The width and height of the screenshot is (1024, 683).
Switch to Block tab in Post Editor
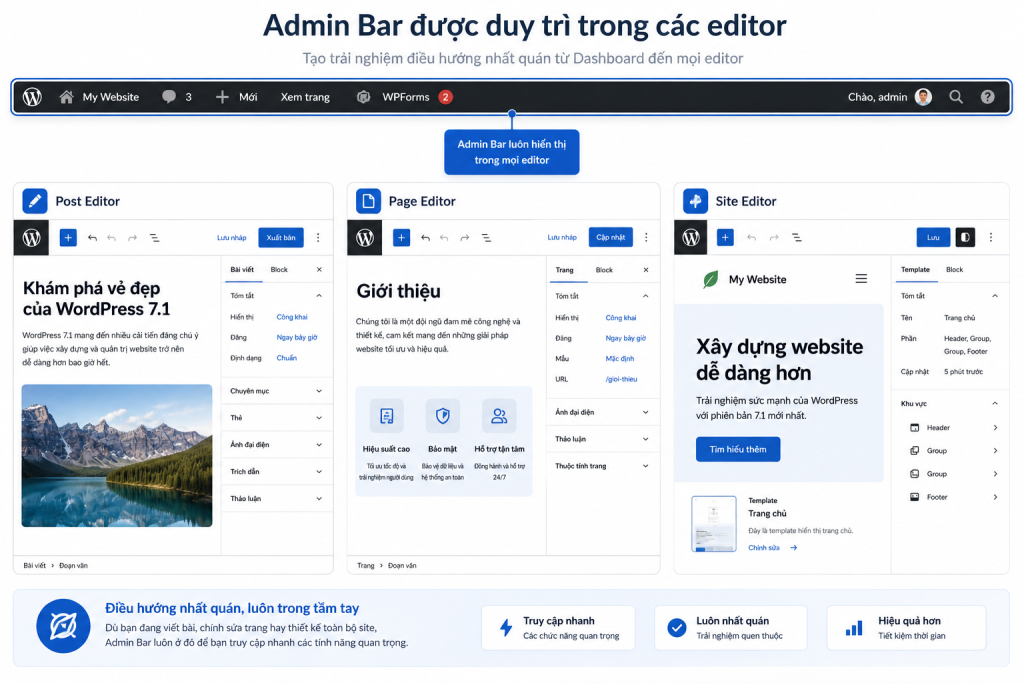pos(279,270)
